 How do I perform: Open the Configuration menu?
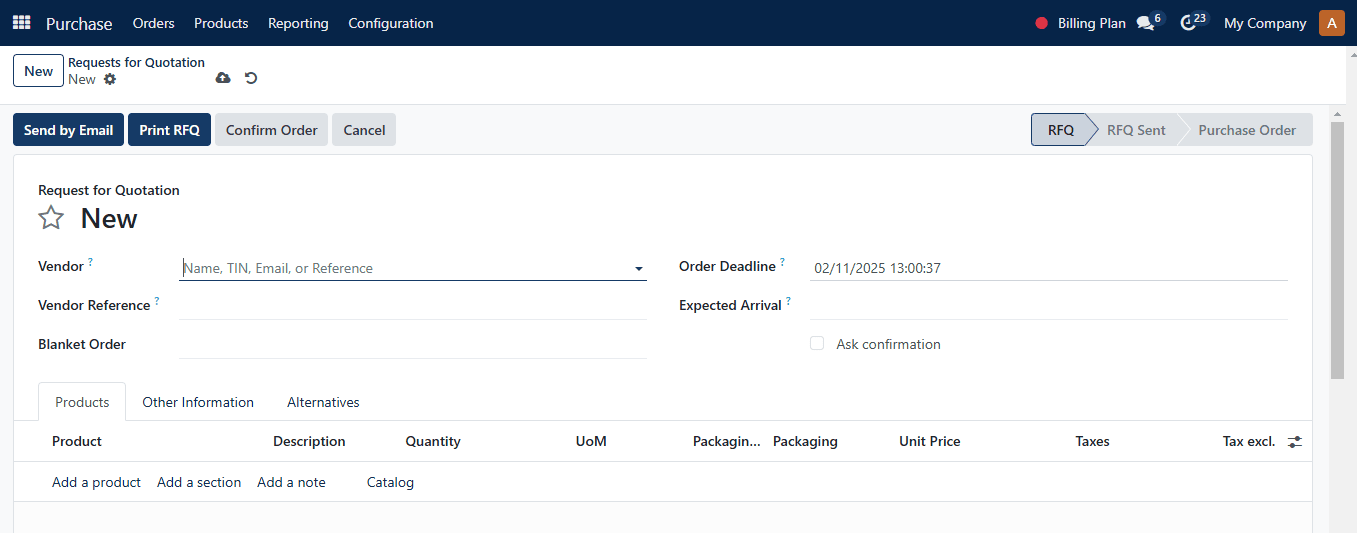point(391,23)
